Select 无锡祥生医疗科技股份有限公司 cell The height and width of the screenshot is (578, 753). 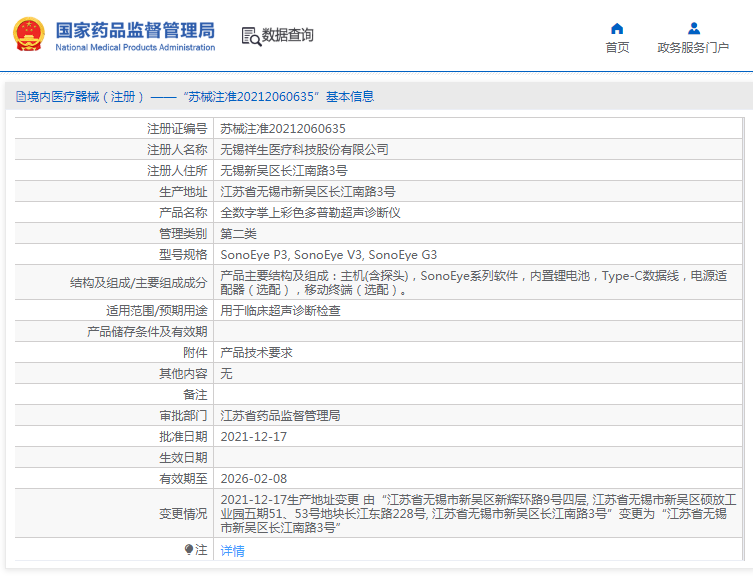coord(304,150)
